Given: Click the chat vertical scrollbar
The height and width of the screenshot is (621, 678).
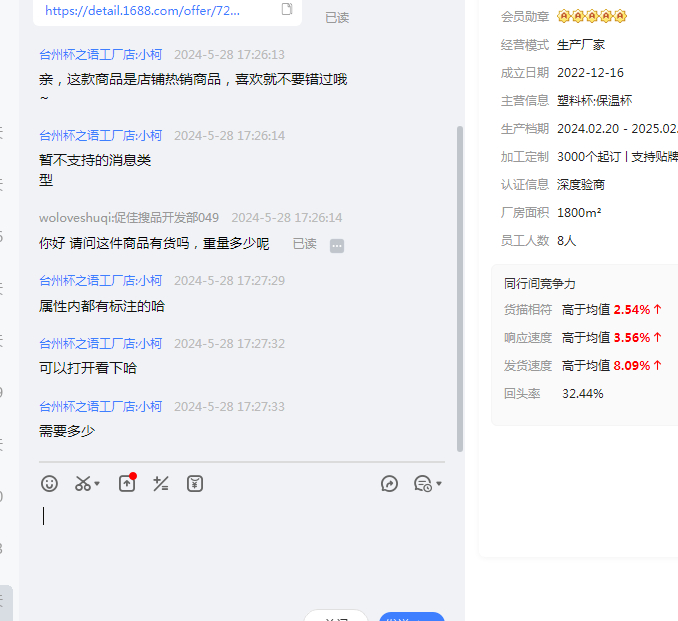Looking at the screenshot, I should coord(460,290).
